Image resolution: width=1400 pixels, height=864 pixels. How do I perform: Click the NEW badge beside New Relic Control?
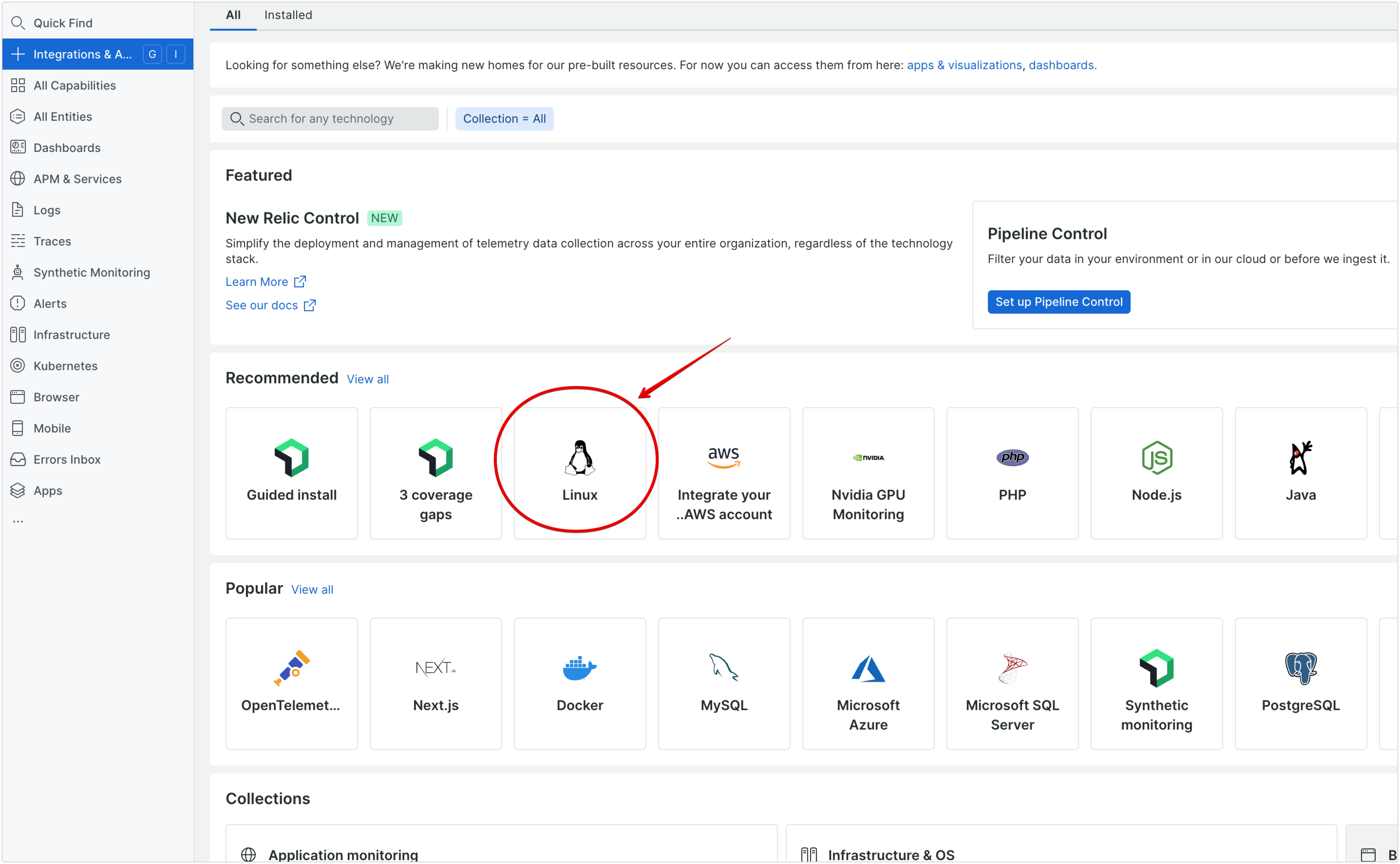point(384,218)
